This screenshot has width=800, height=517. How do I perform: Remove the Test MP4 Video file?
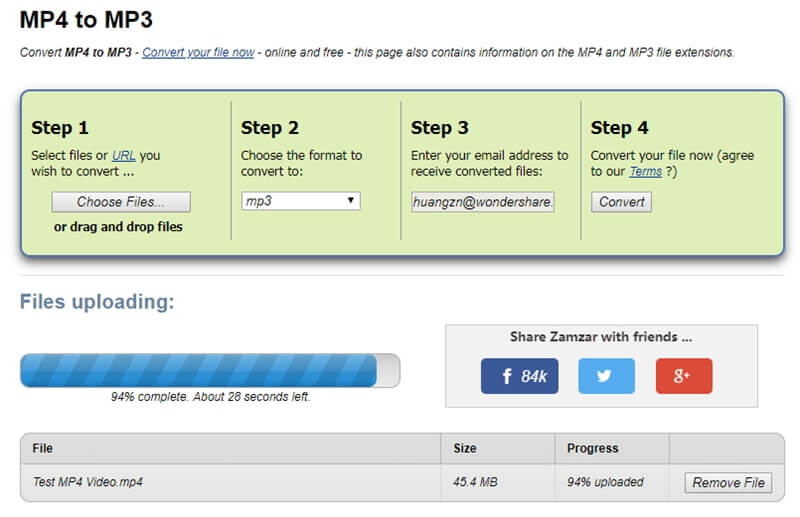tap(729, 483)
